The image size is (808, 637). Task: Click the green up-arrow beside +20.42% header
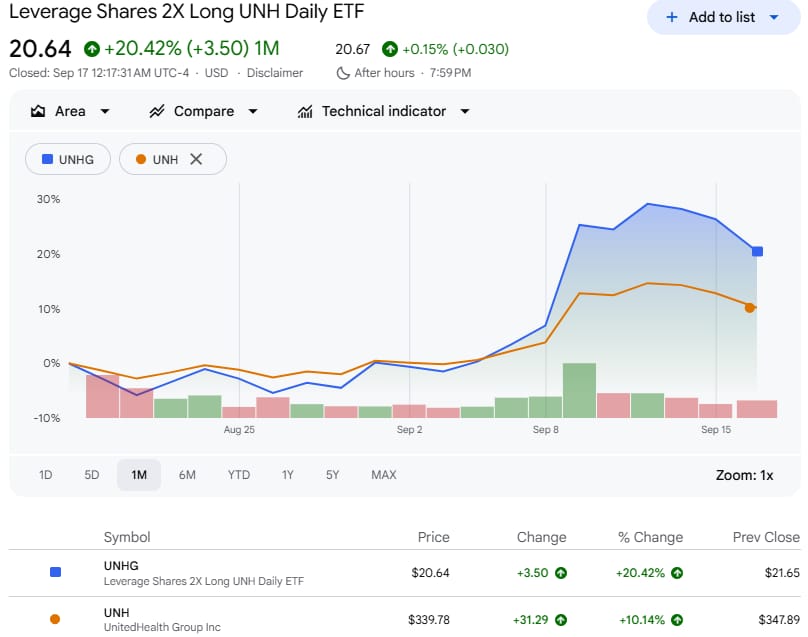click(92, 49)
